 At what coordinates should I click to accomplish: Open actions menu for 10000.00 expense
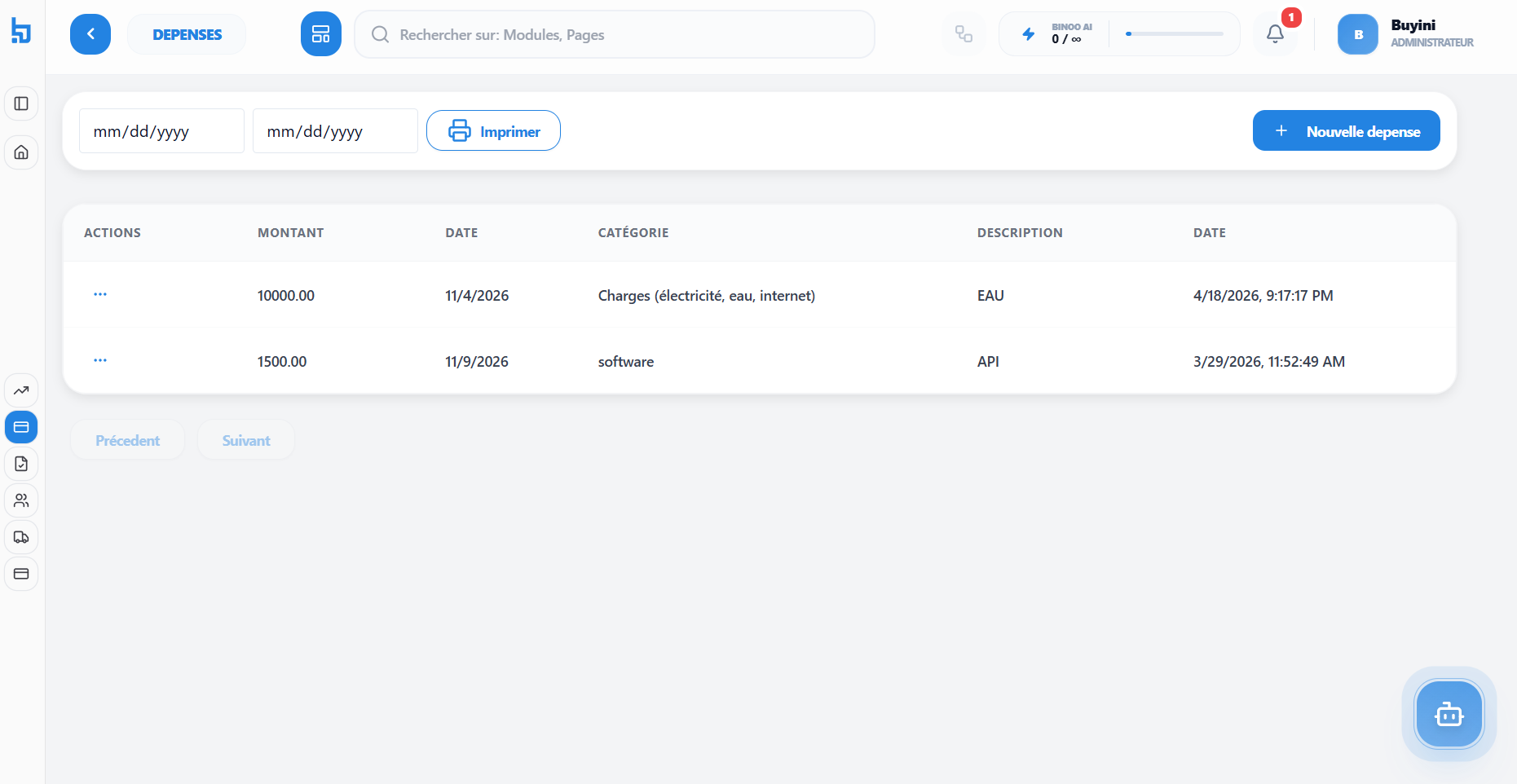(100, 294)
